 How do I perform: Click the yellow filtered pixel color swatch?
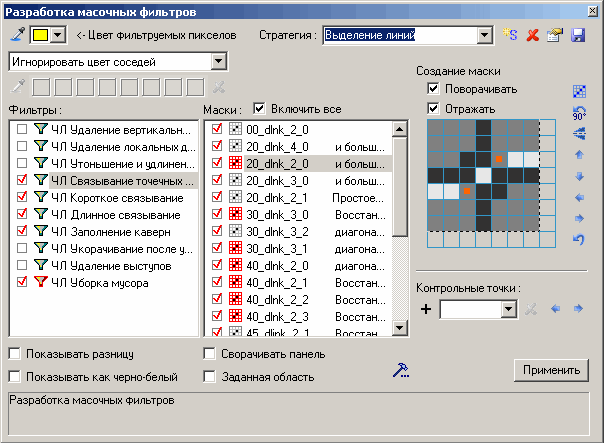click(x=40, y=35)
